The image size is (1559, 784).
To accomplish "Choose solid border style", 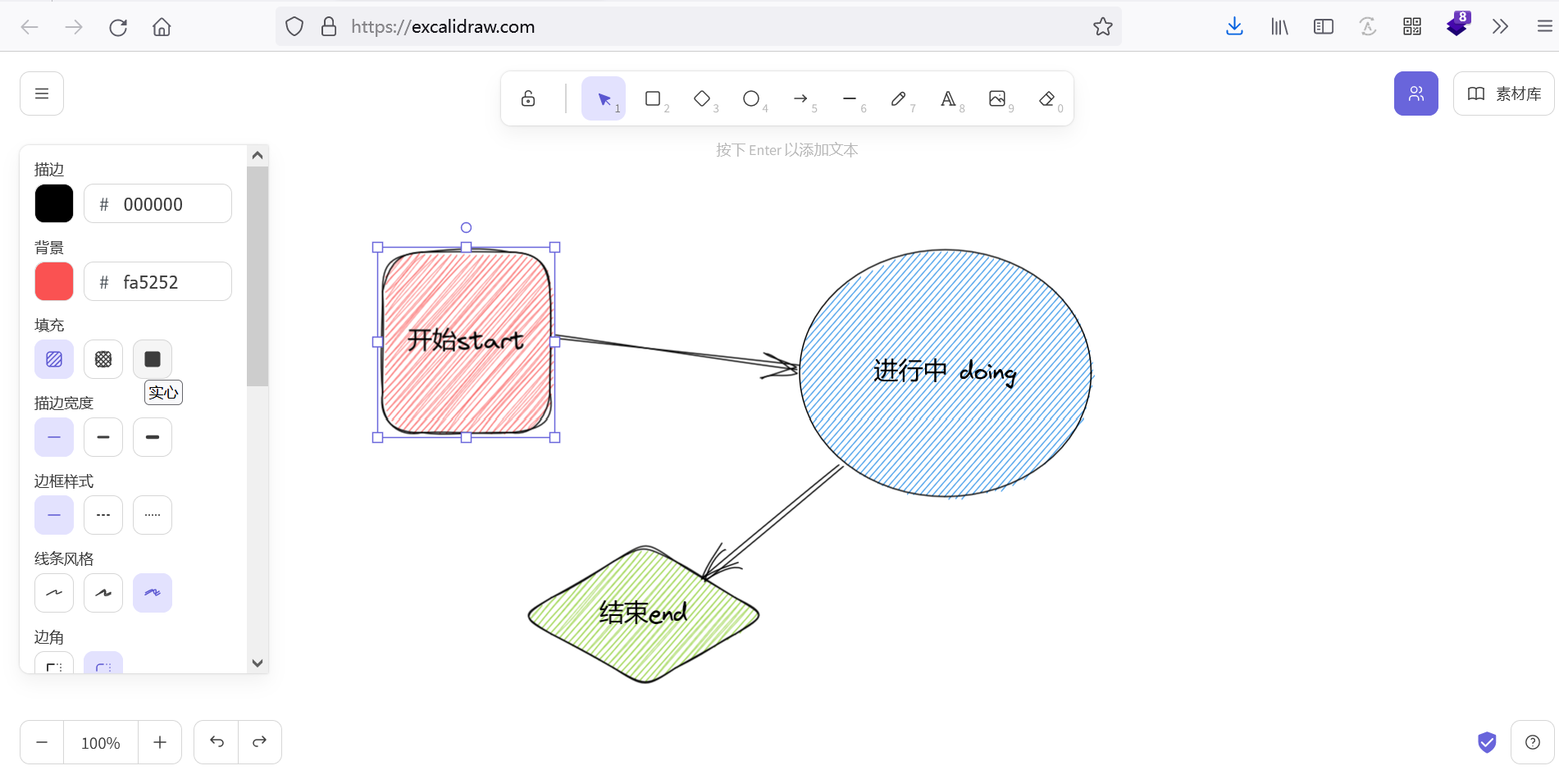I will coord(54,515).
